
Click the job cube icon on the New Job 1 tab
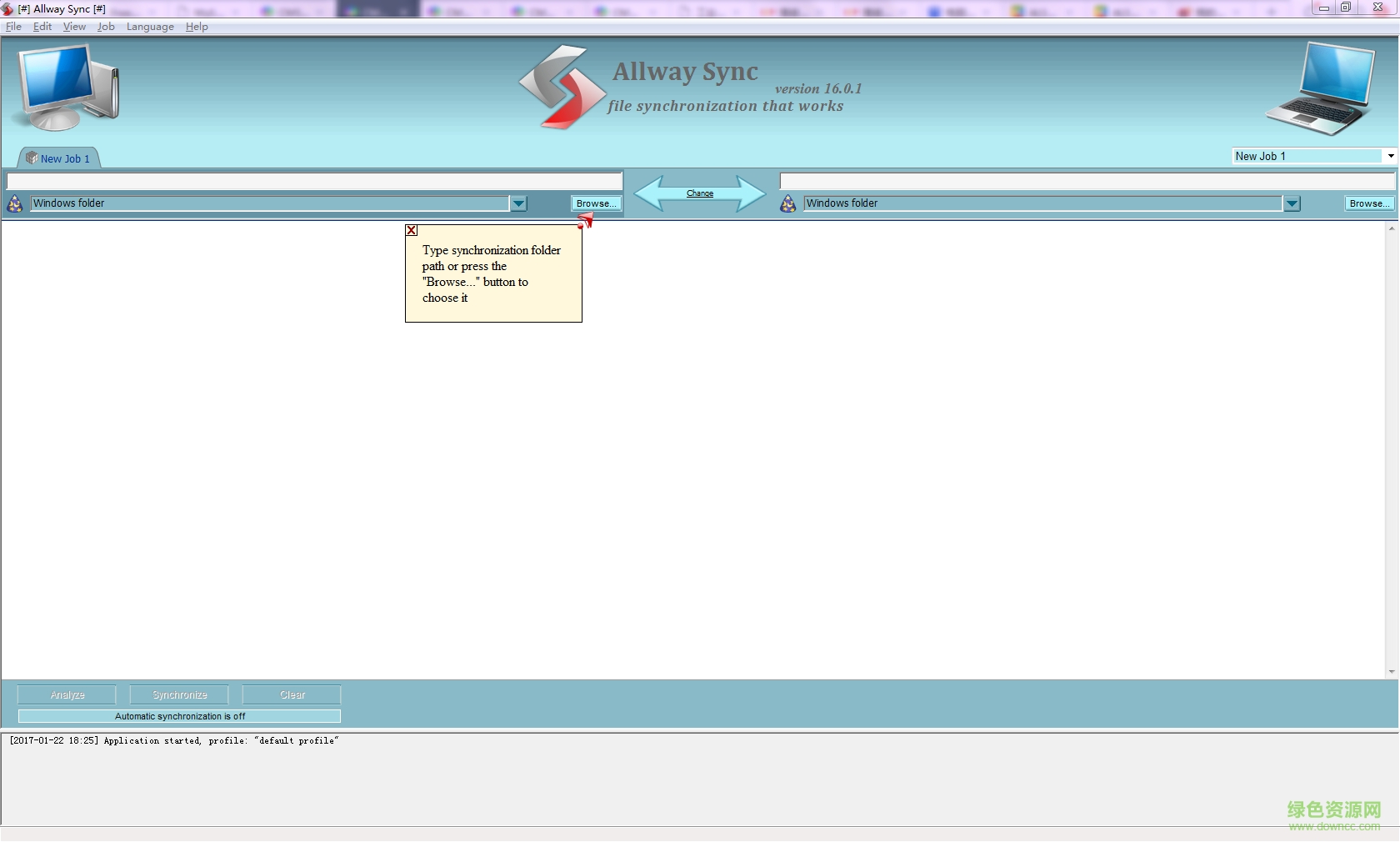point(30,158)
